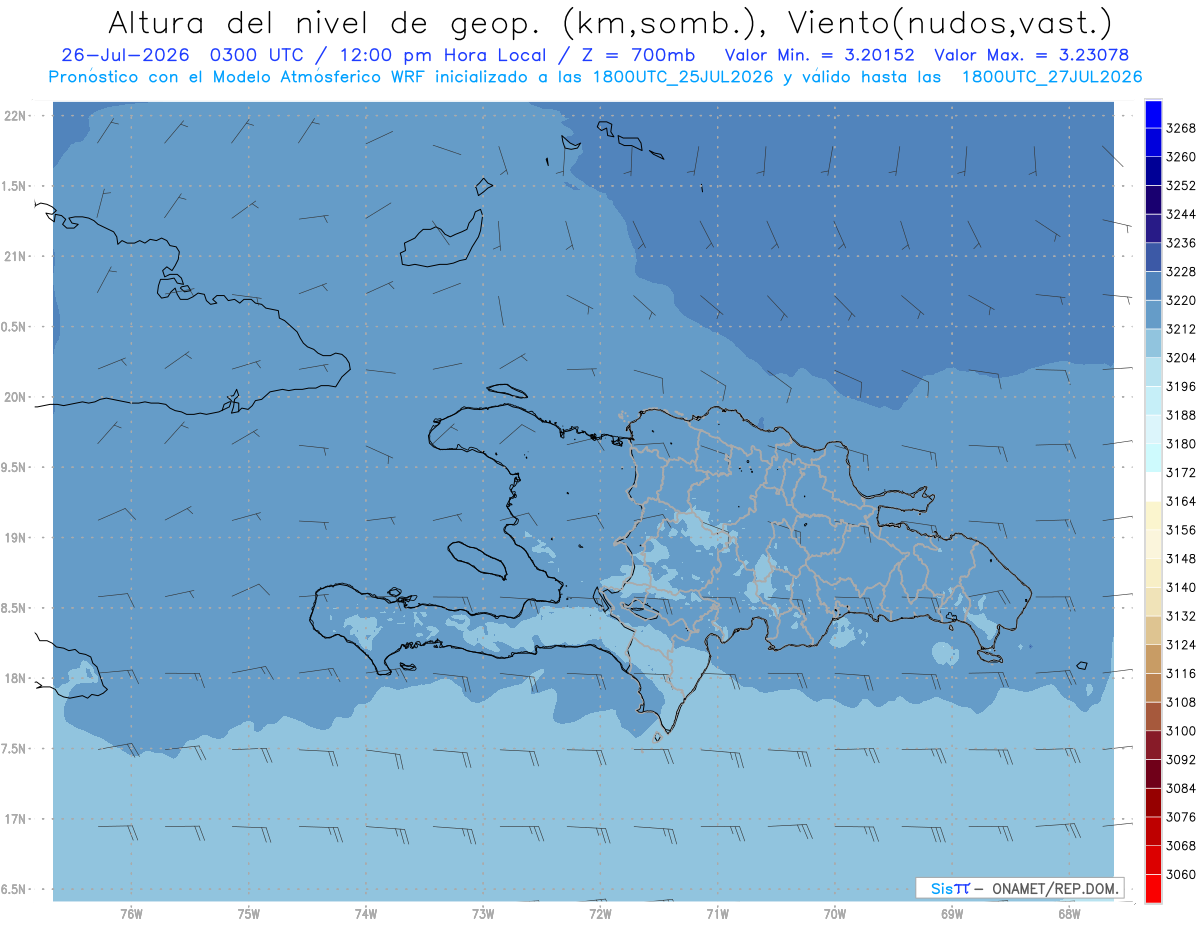Viewport: 1200px width, 927px height.
Task: Click the 3260 legend value
Action: tap(1181, 157)
